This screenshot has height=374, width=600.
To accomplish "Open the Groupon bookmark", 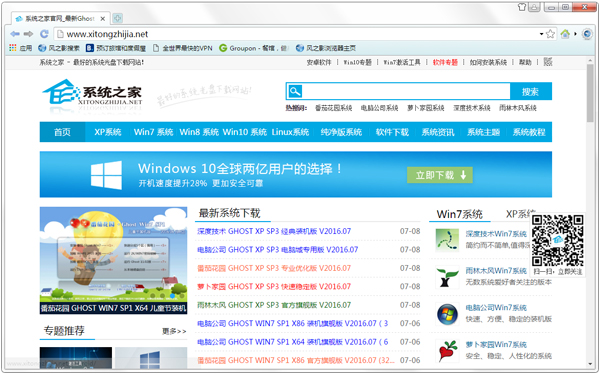I will point(253,48).
